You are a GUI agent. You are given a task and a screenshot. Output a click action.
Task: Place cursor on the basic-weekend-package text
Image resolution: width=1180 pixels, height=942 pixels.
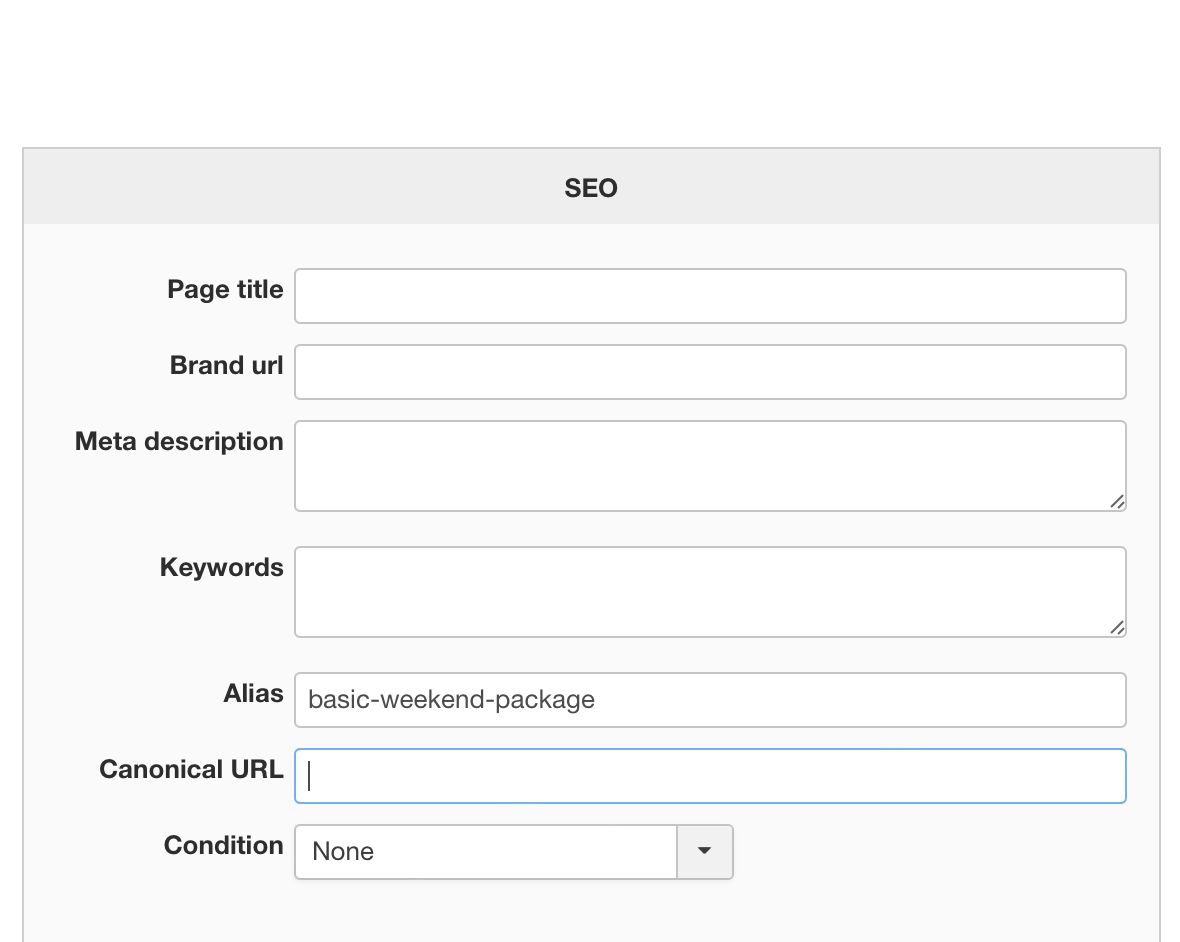[x=451, y=700]
